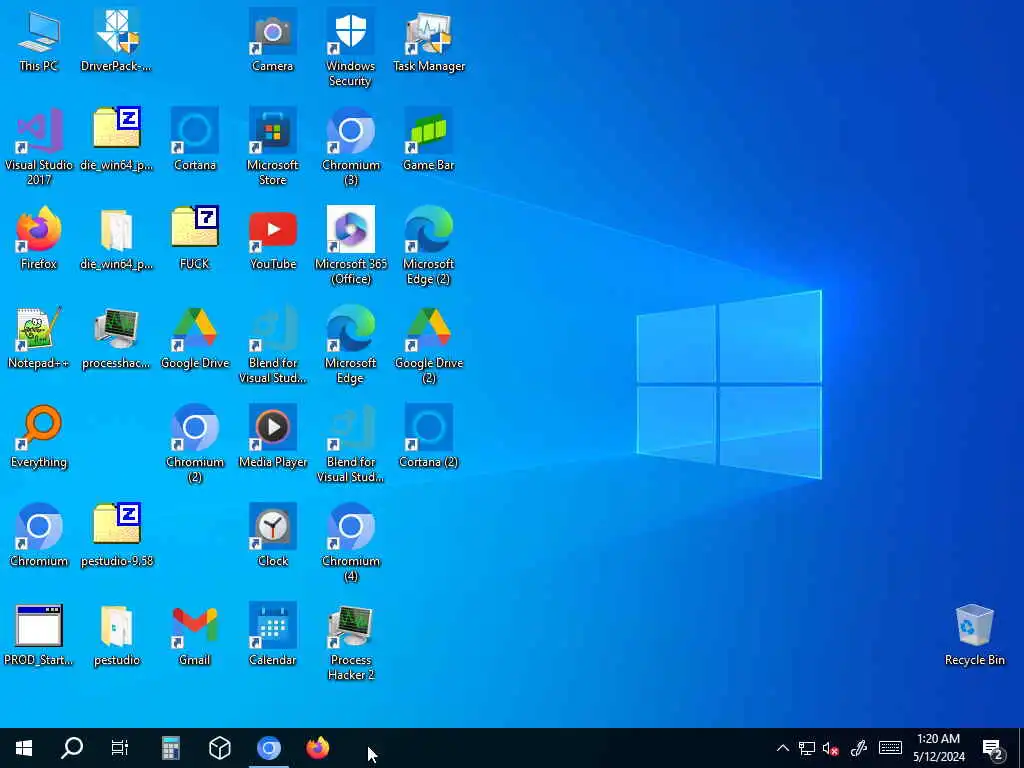Open the Windows Start menu
This screenshot has width=1024, height=768.
coord(24,748)
